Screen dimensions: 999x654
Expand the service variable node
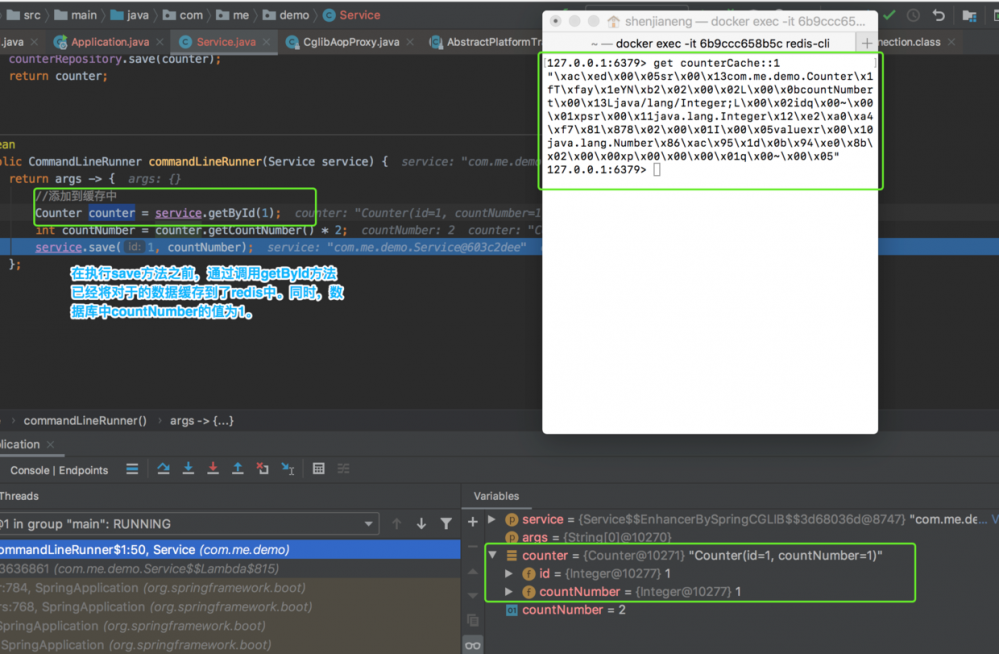(x=491, y=520)
